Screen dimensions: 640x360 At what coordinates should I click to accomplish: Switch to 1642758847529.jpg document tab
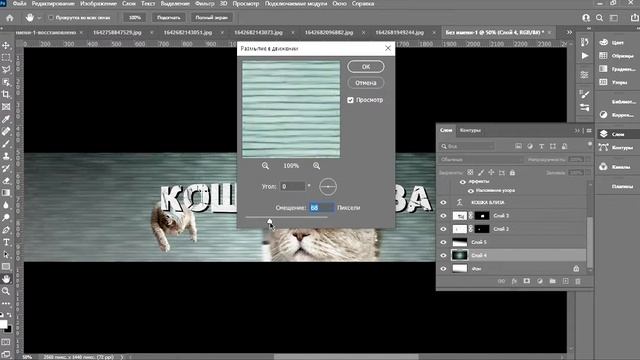(x=117, y=32)
